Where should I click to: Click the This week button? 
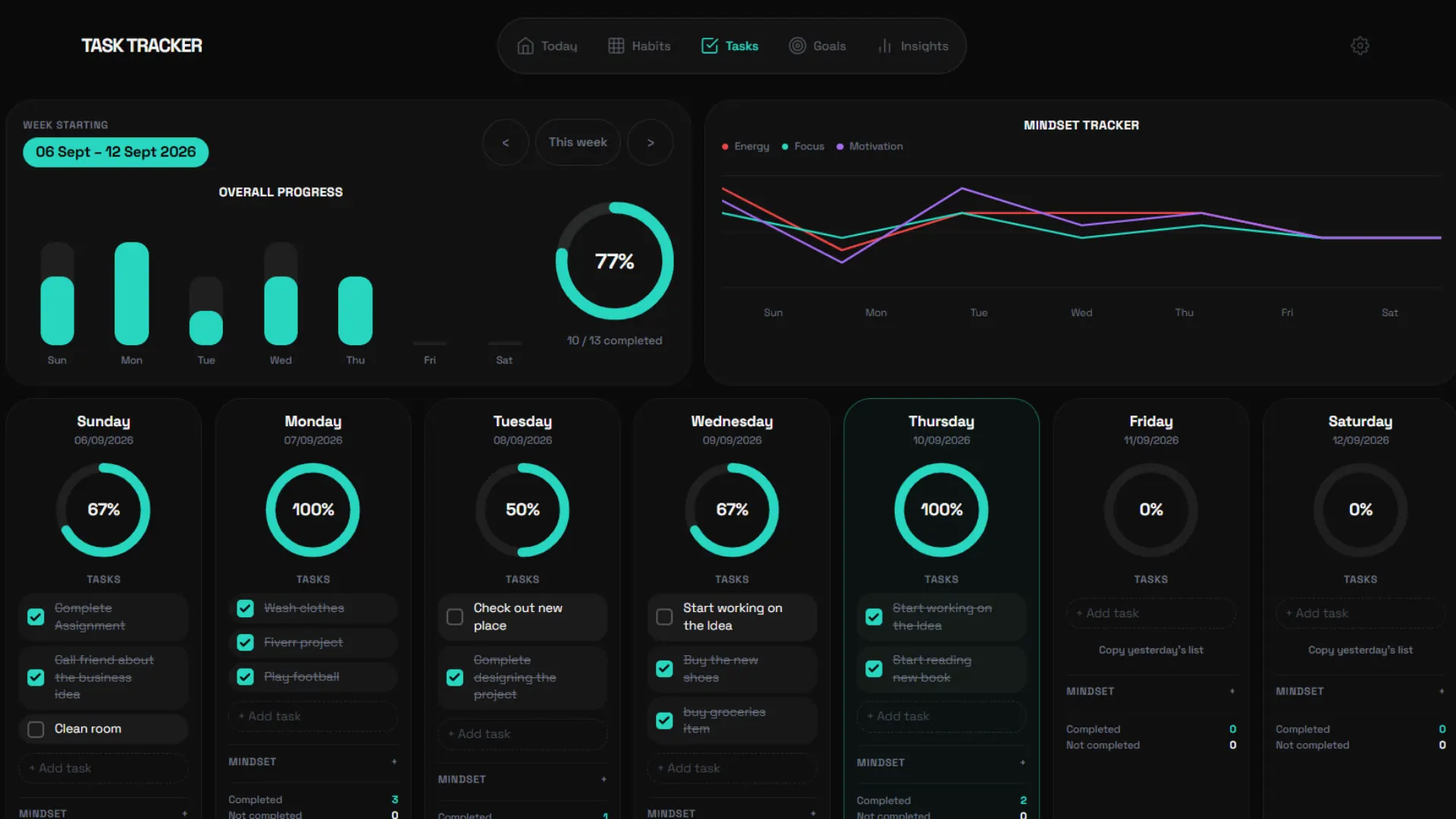coord(578,142)
